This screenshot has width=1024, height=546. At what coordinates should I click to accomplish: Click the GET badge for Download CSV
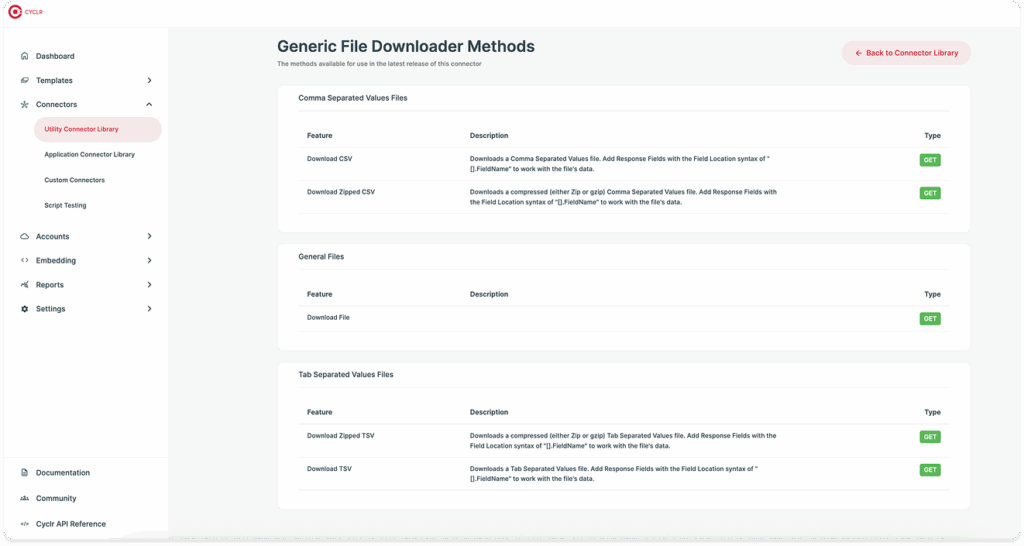point(930,160)
